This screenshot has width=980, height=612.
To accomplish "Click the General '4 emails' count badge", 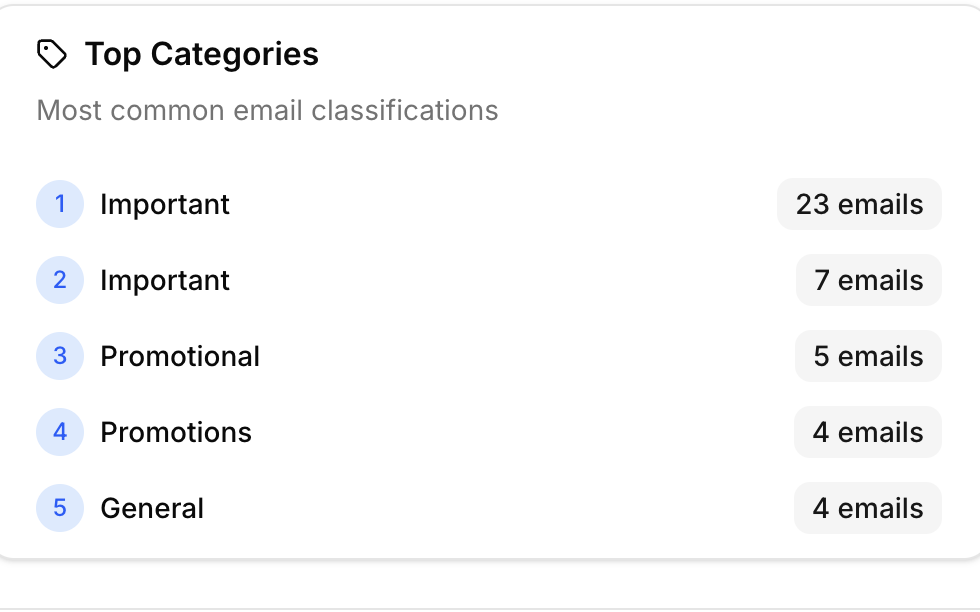I will coord(868,508).
